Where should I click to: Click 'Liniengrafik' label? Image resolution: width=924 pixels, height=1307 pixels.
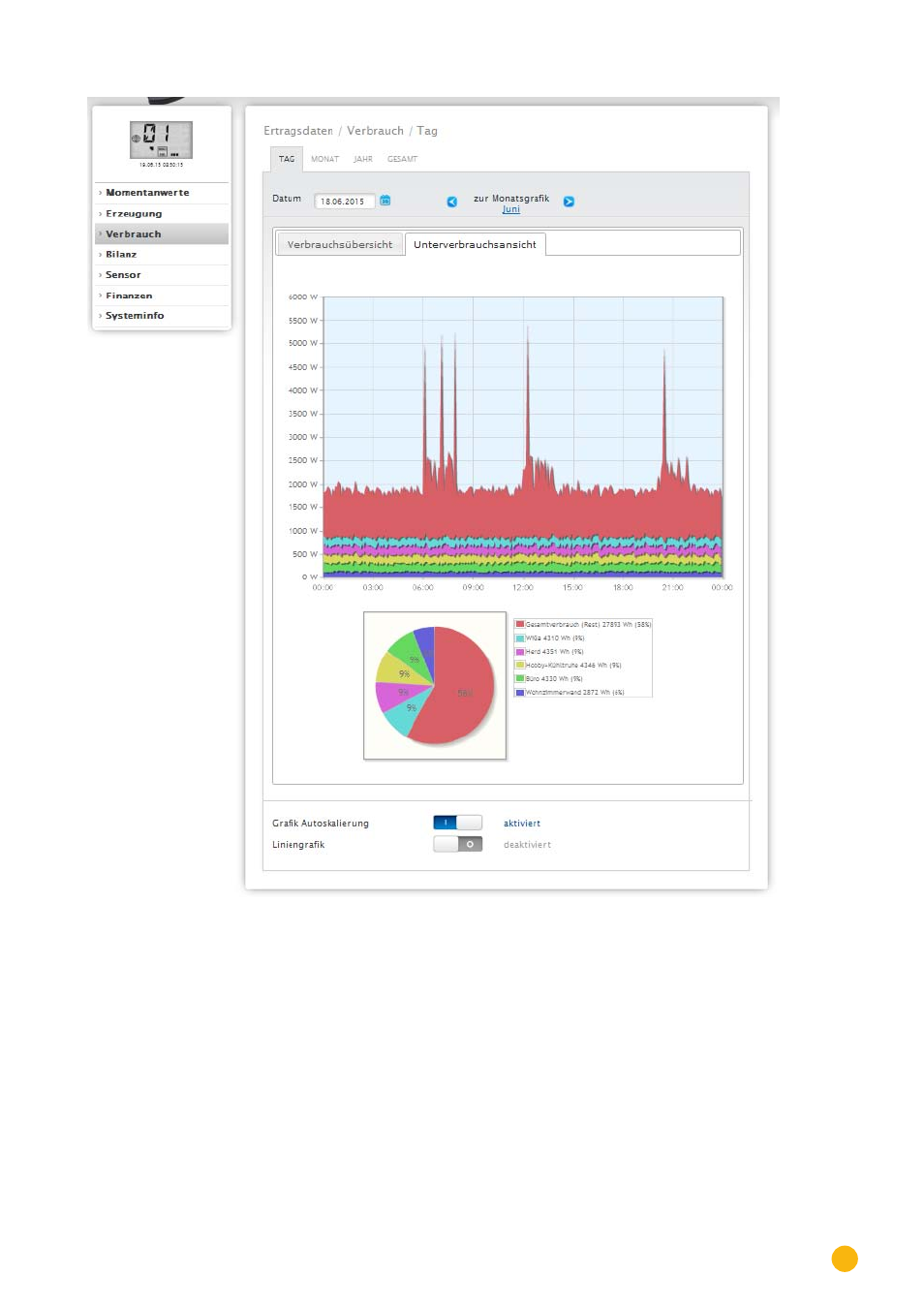(x=298, y=845)
